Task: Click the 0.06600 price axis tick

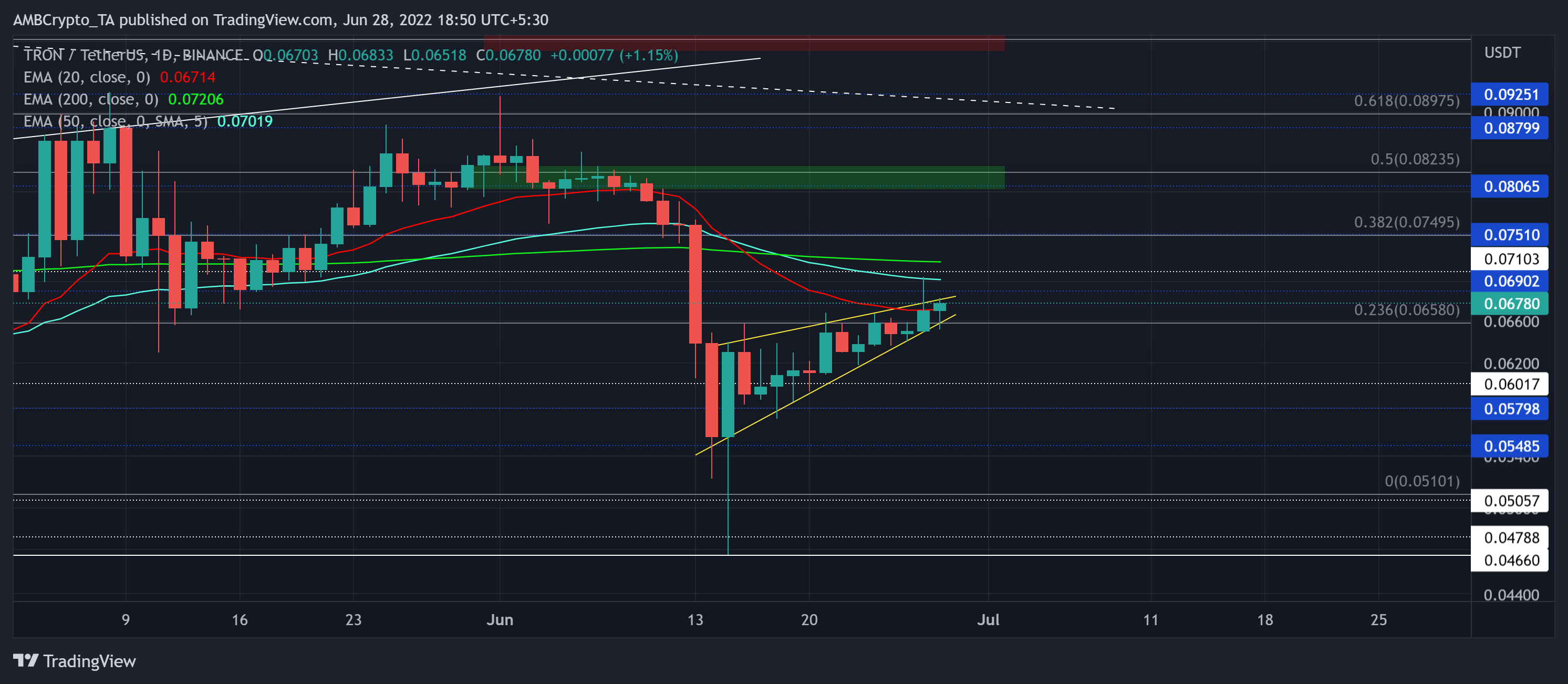Action: [x=1511, y=322]
